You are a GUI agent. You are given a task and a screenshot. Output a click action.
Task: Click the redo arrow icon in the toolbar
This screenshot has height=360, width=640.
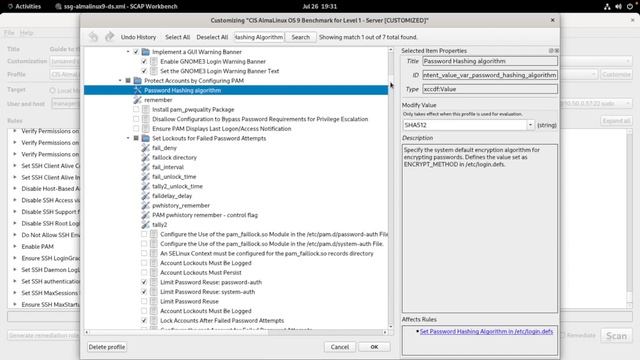point(109,37)
